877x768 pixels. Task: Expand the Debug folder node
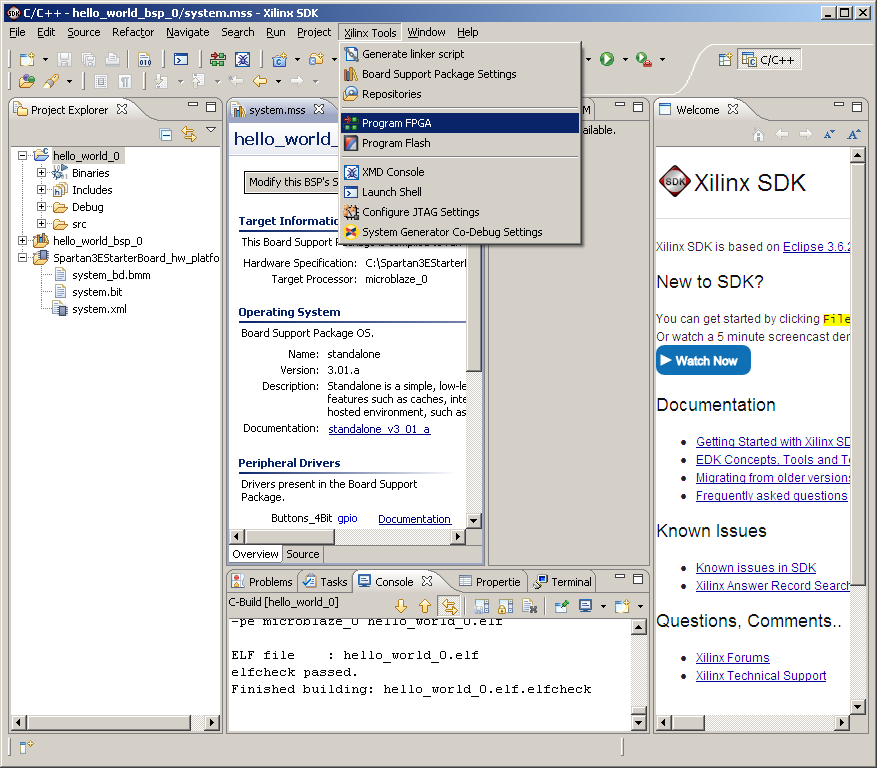pyautogui.click(x=41, y=207)
